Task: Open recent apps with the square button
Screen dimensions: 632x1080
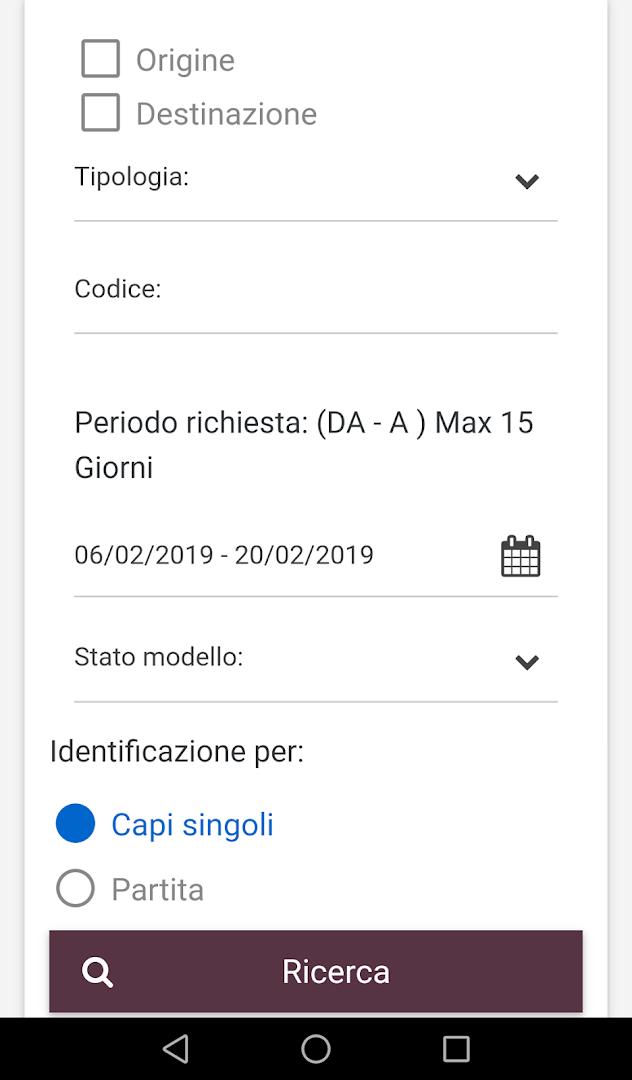Action: click(456, 1048)
